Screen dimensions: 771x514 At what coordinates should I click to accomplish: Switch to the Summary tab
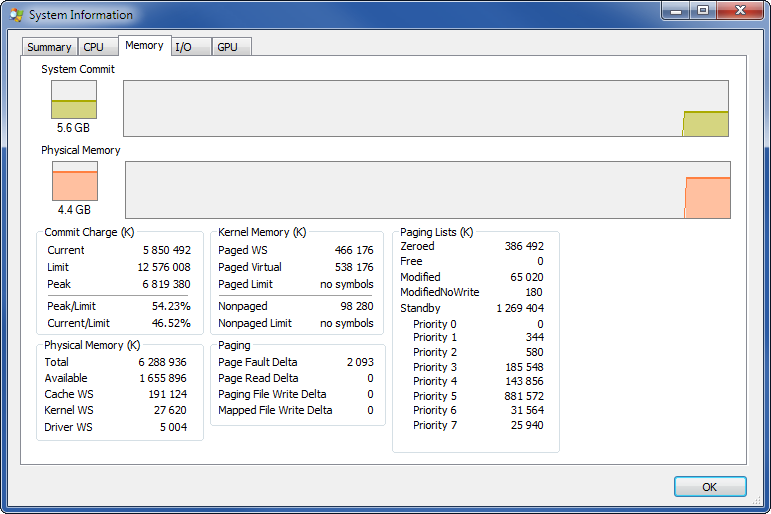pos(49,47)
